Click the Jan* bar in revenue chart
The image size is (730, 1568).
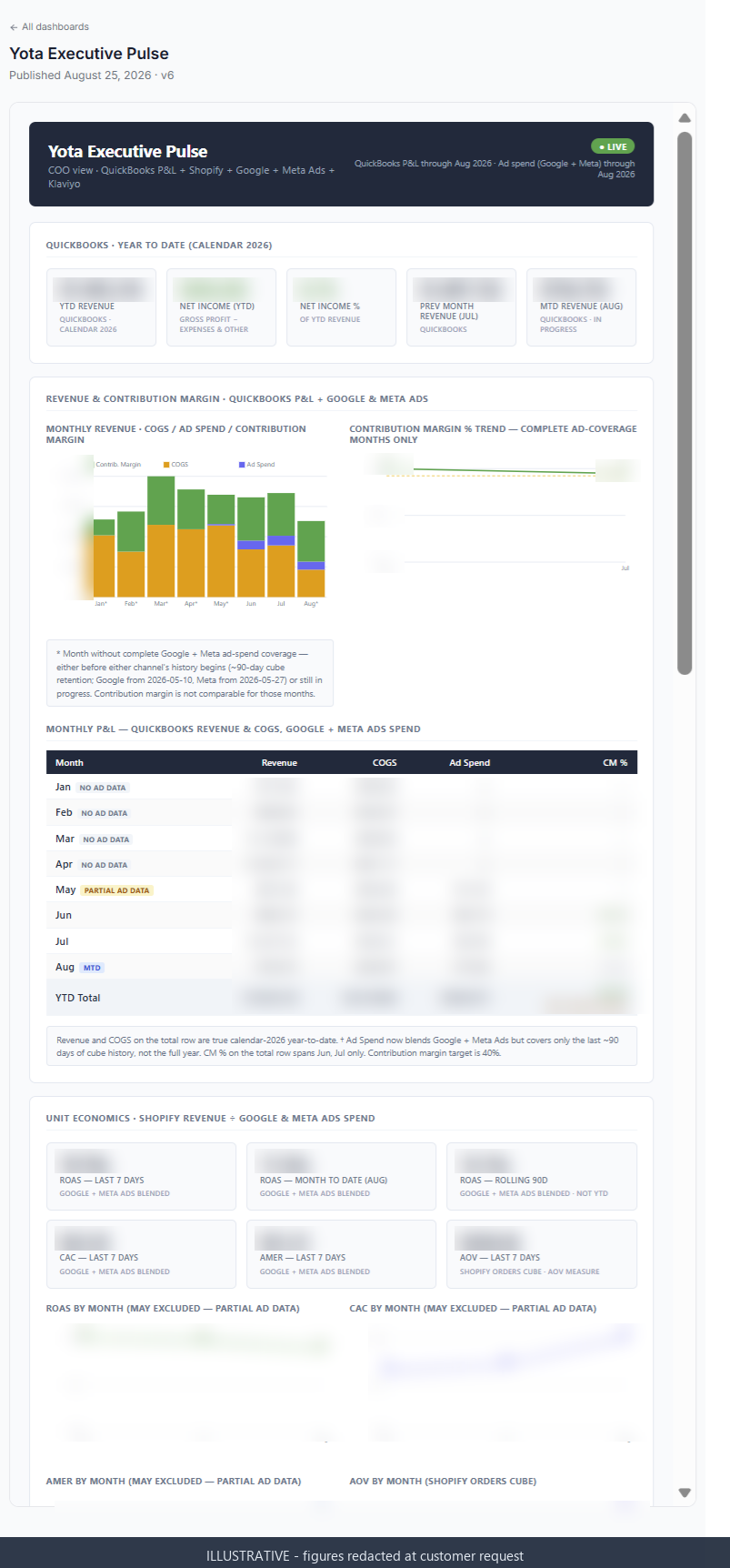click(x=104, y=558)
